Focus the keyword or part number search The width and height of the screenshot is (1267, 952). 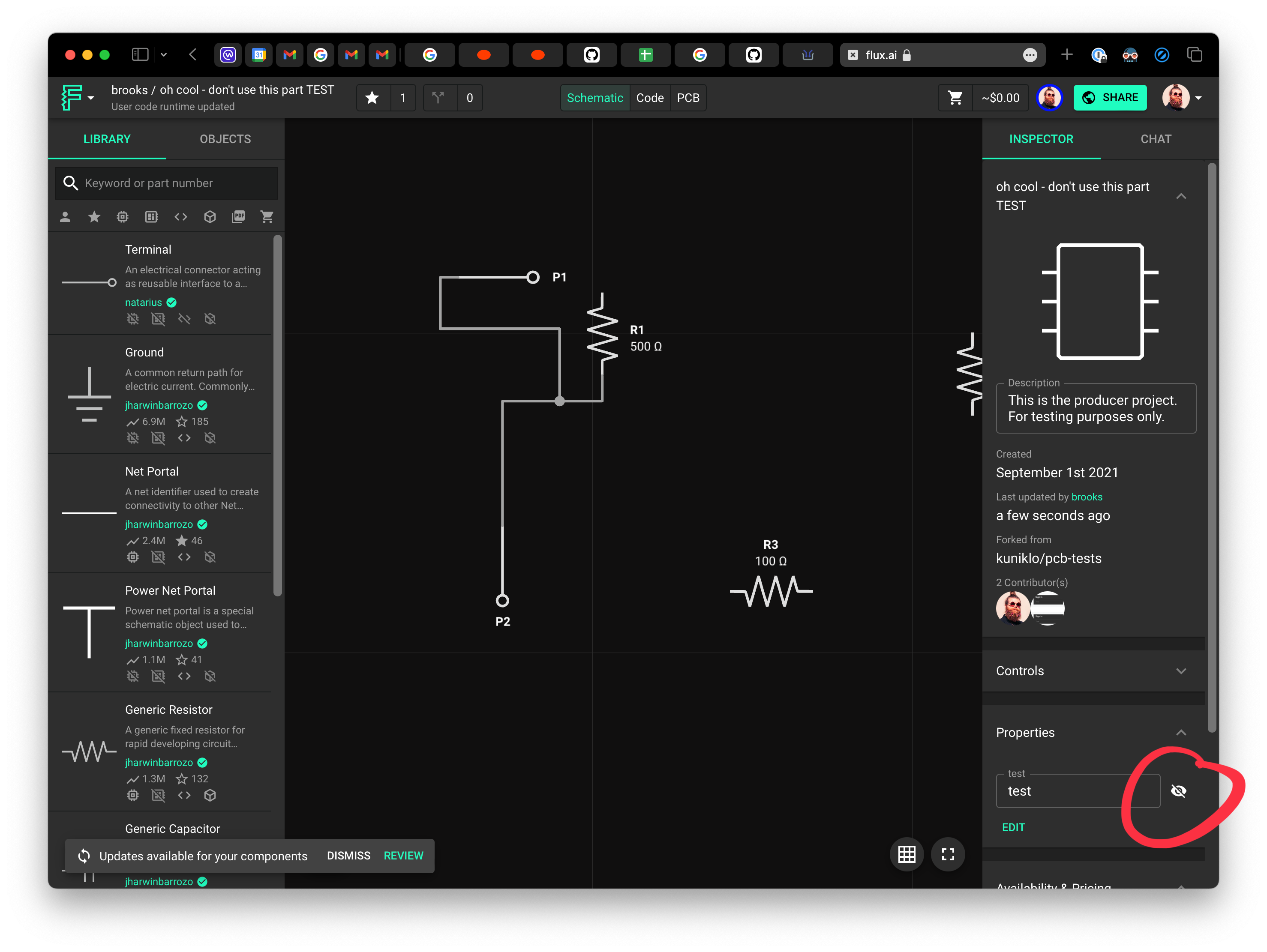click(166, 183)
